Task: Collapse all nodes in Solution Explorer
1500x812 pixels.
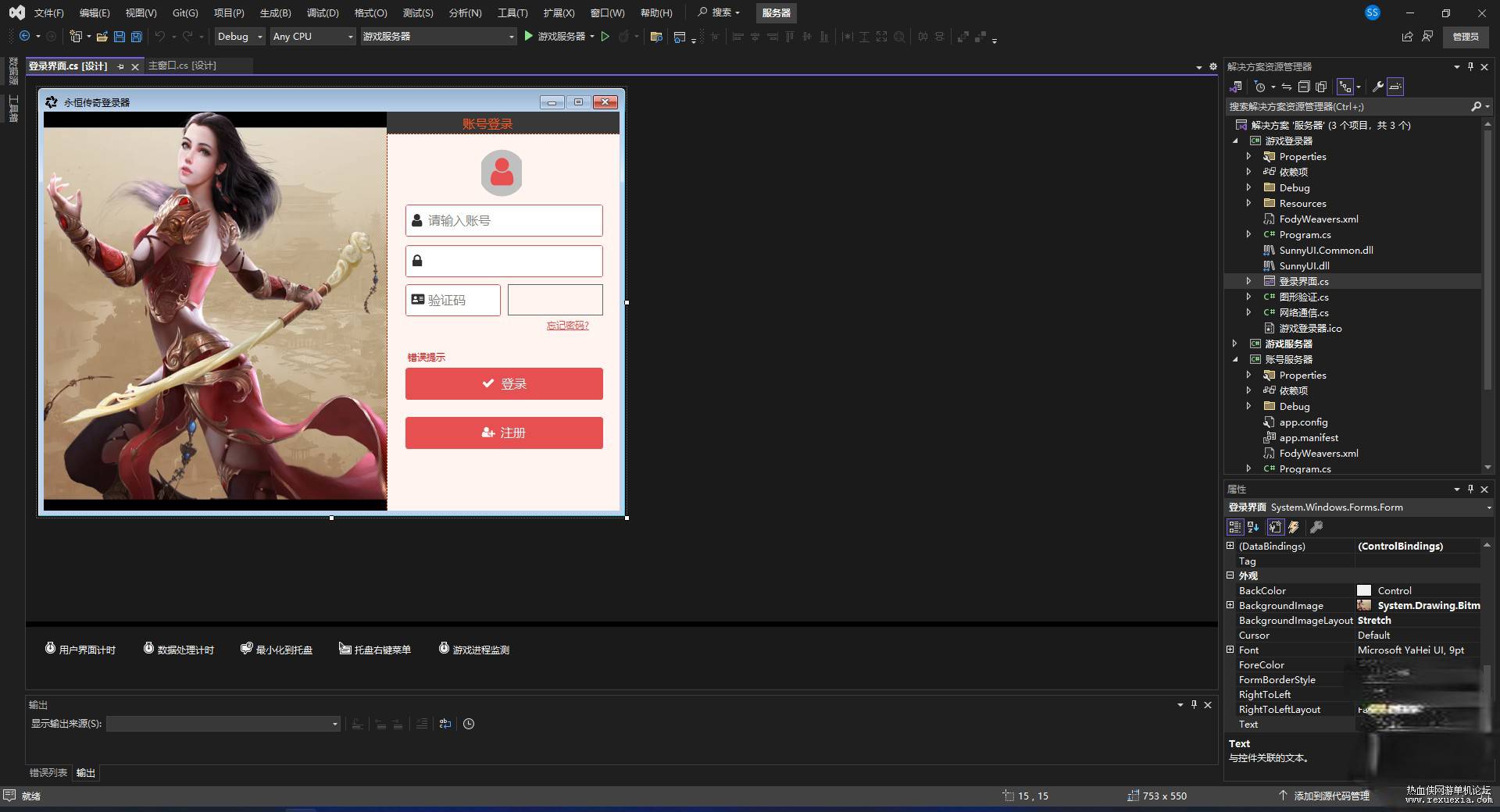Action: pos(1304,87)
